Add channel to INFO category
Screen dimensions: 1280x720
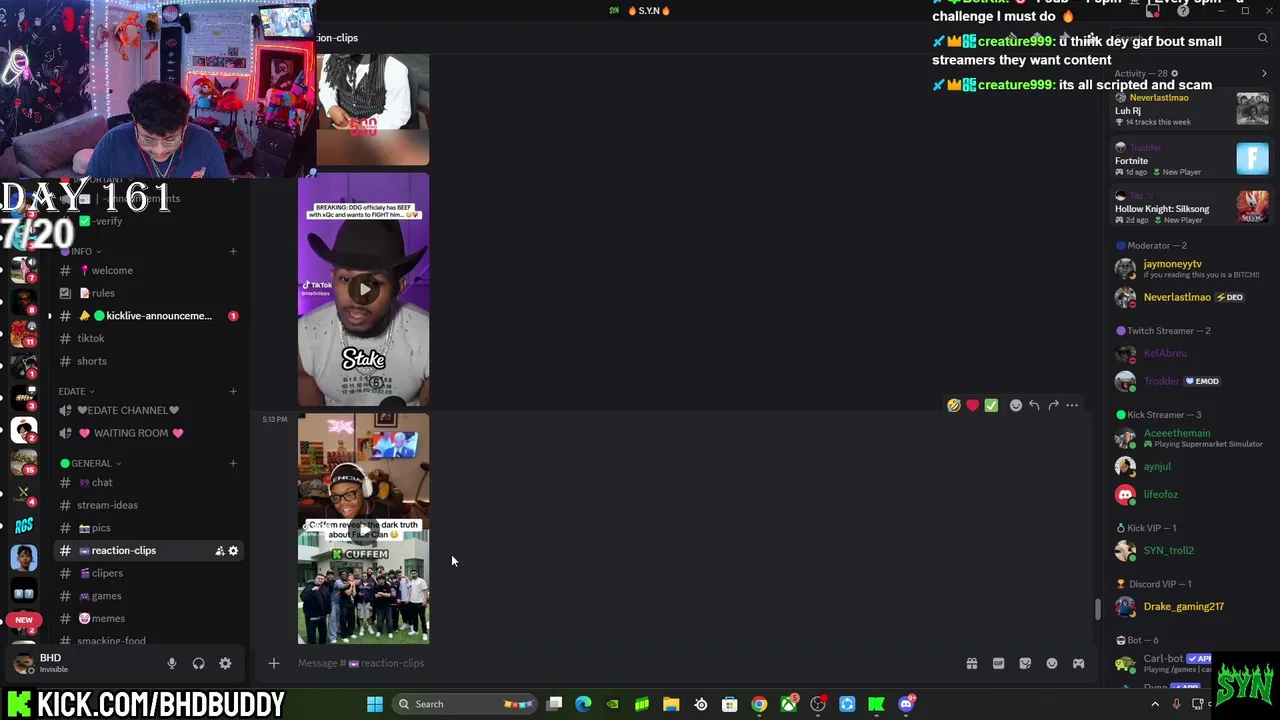click(x=233, y=251)
